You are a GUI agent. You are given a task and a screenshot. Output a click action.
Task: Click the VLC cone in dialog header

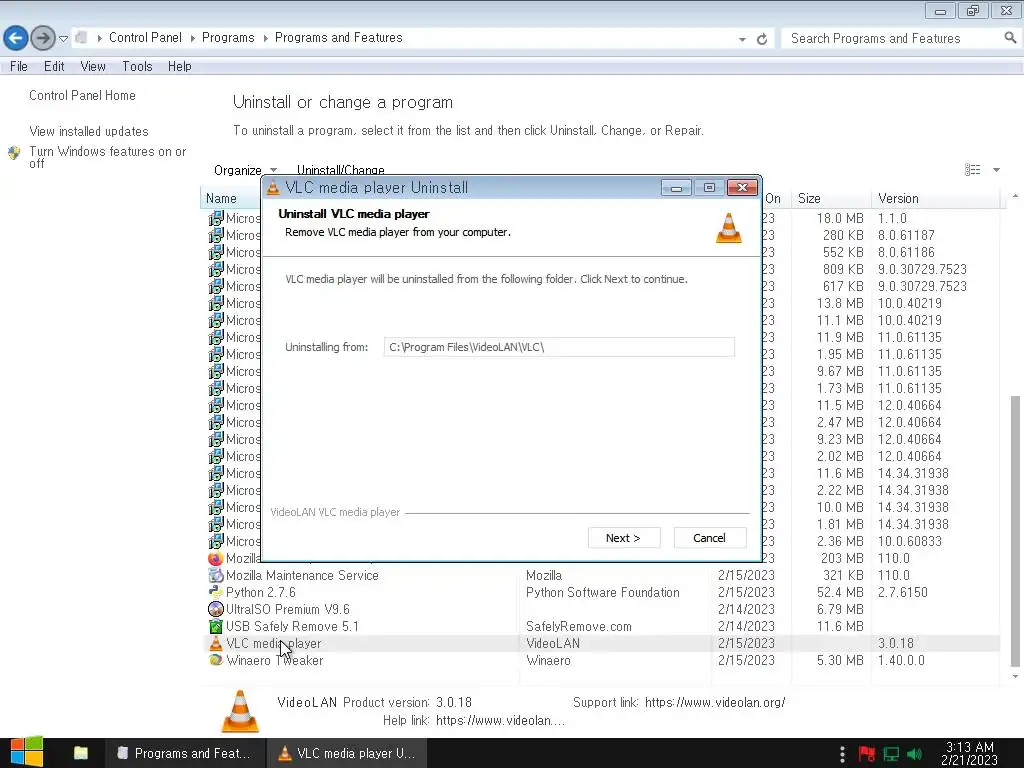pyautogui.click(x=729, y=228)
